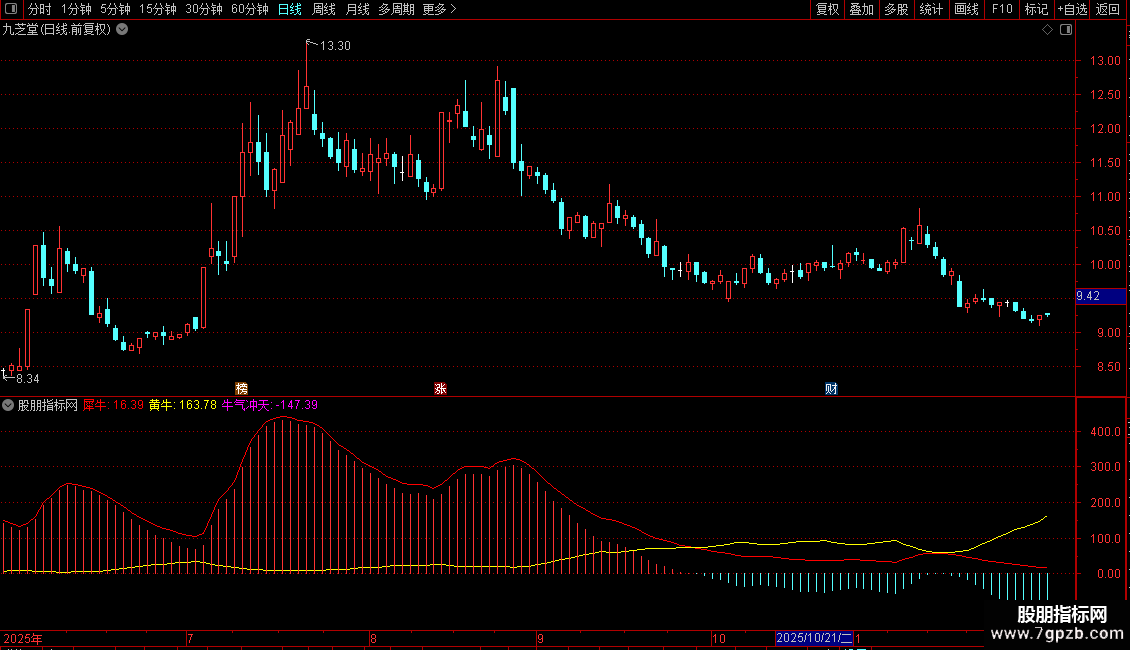1130x650 pixels.
Task: Activate the 画线 drawing tool
Action: [967, 9]
